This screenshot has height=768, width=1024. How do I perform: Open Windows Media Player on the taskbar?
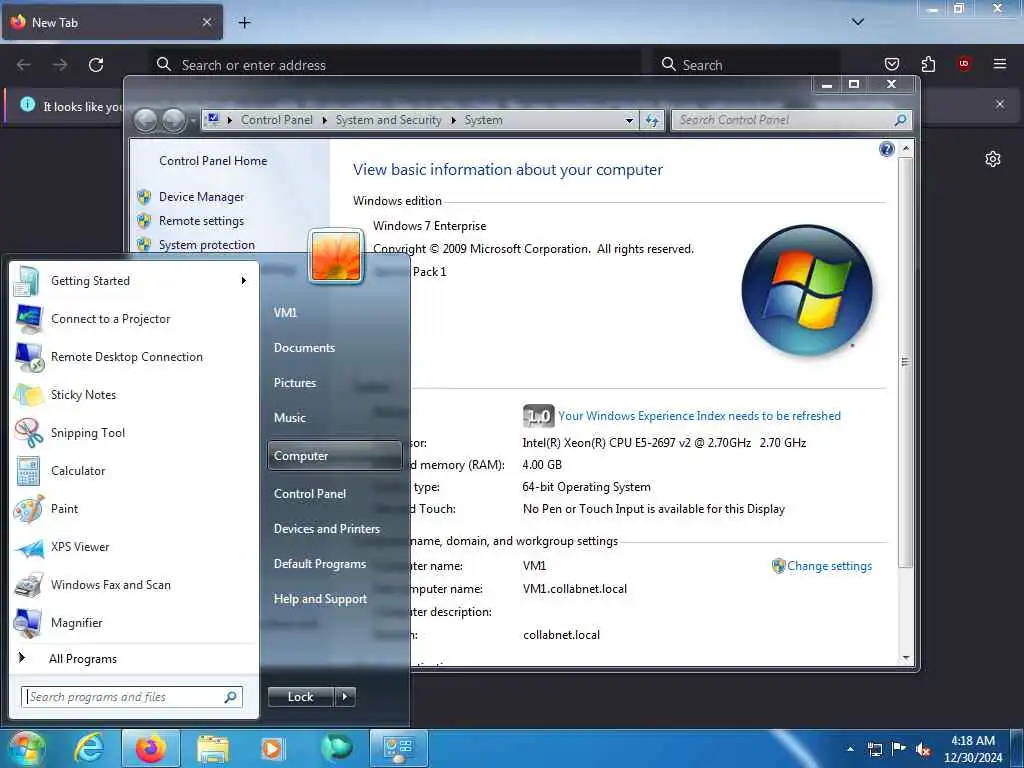[x=273, y=749]
